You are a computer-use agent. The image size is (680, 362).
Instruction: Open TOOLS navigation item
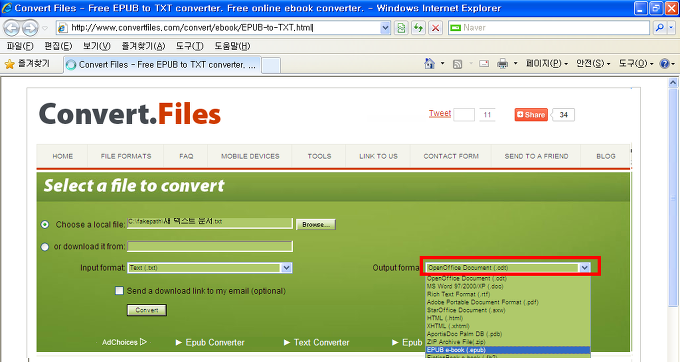(319, 156)
